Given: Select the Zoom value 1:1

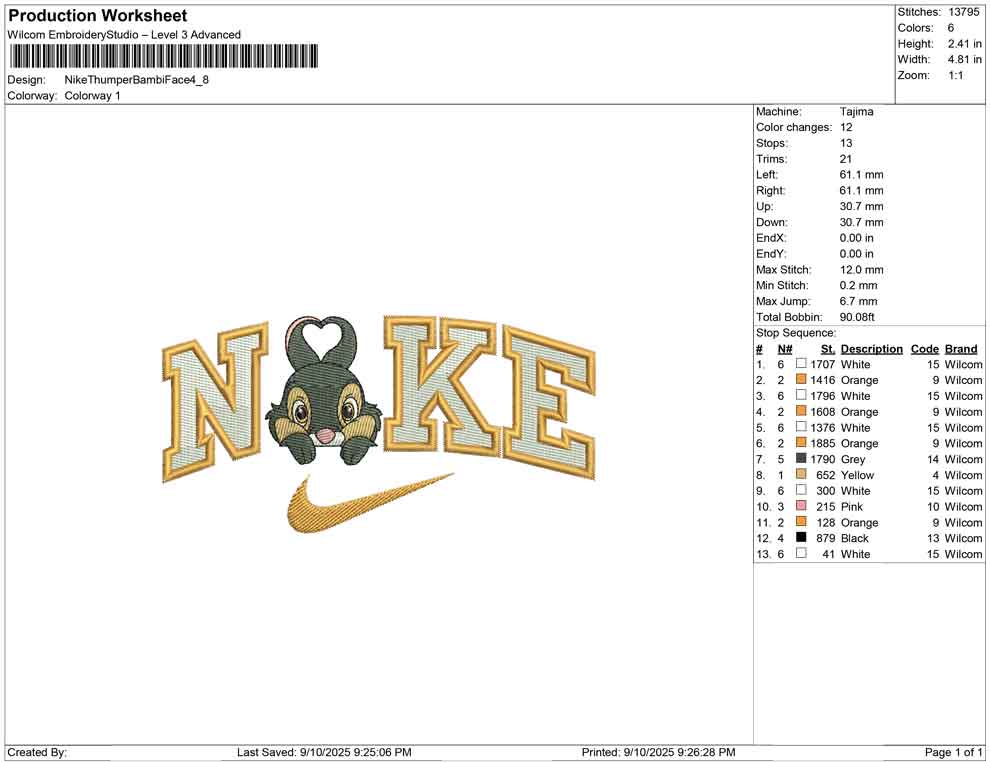Looking at the screenshot, I should coord(956,75).
